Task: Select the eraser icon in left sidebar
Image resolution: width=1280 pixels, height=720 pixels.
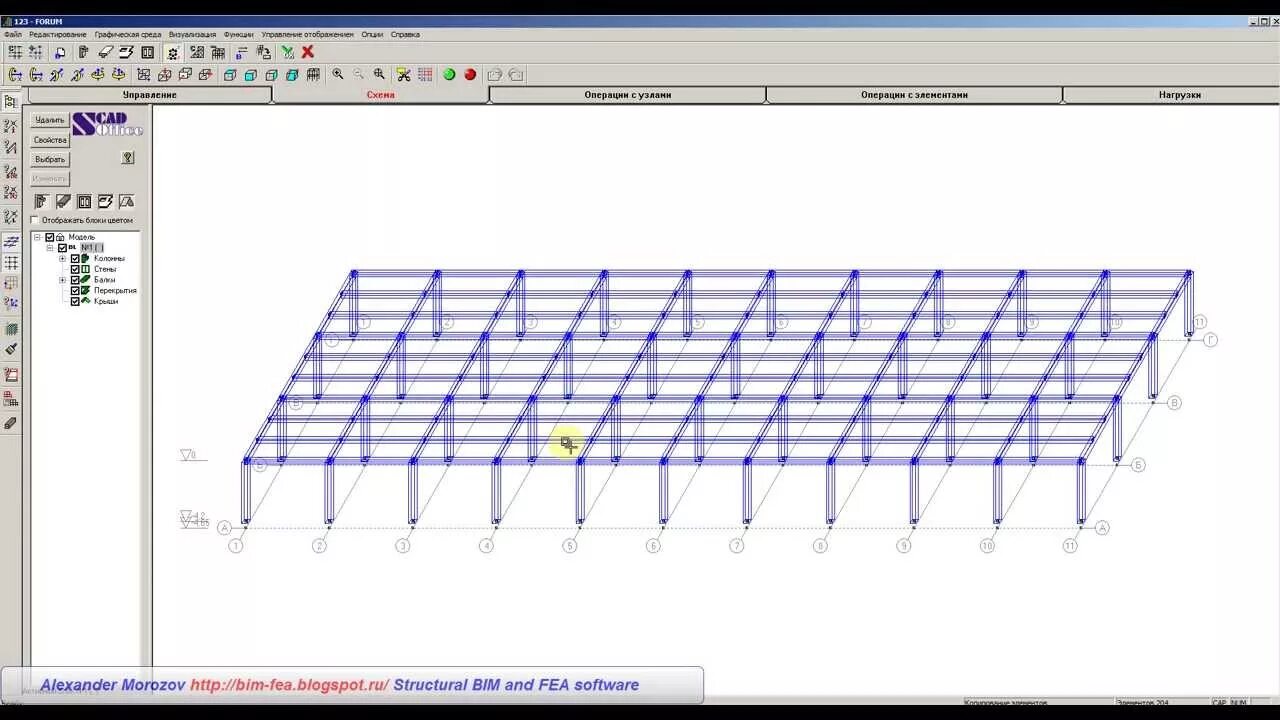Action: tap(11, 423)
